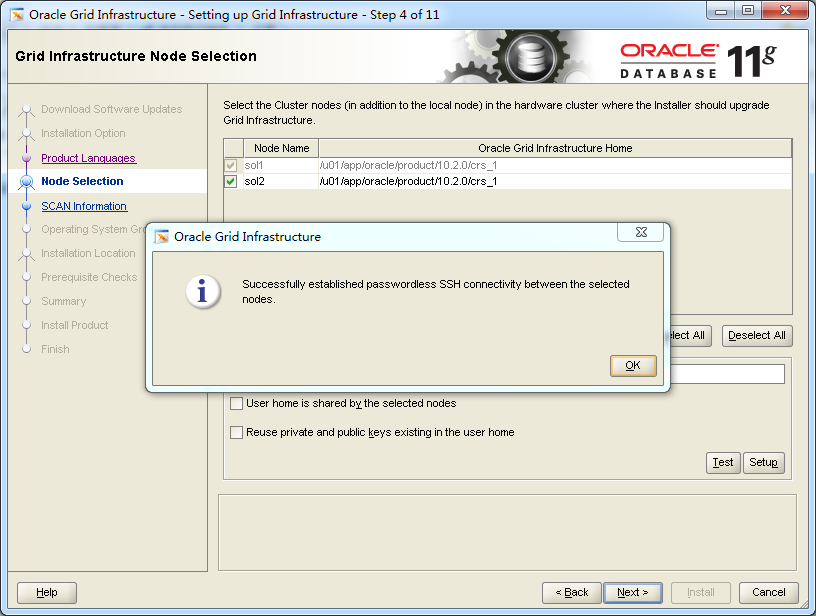Screen dimensions: 816x616
Task: Enable 'User home is shared by the selected nodes'
Action: click(x=236, y=403)
